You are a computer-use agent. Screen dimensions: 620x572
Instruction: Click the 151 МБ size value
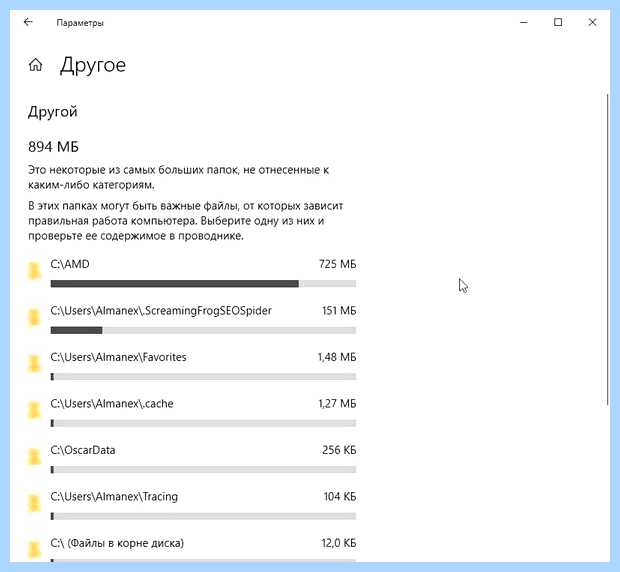coord(339,310)
